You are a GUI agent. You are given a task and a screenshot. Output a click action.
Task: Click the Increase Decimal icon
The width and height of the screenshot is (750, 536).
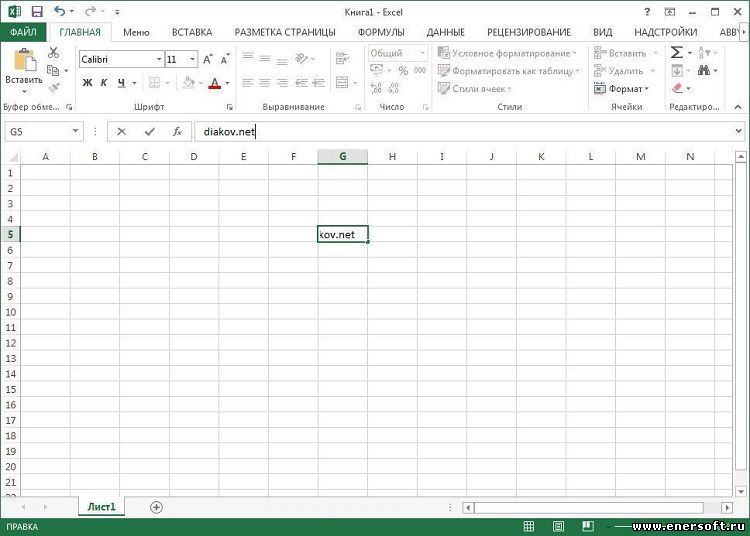tap(376, 88)
